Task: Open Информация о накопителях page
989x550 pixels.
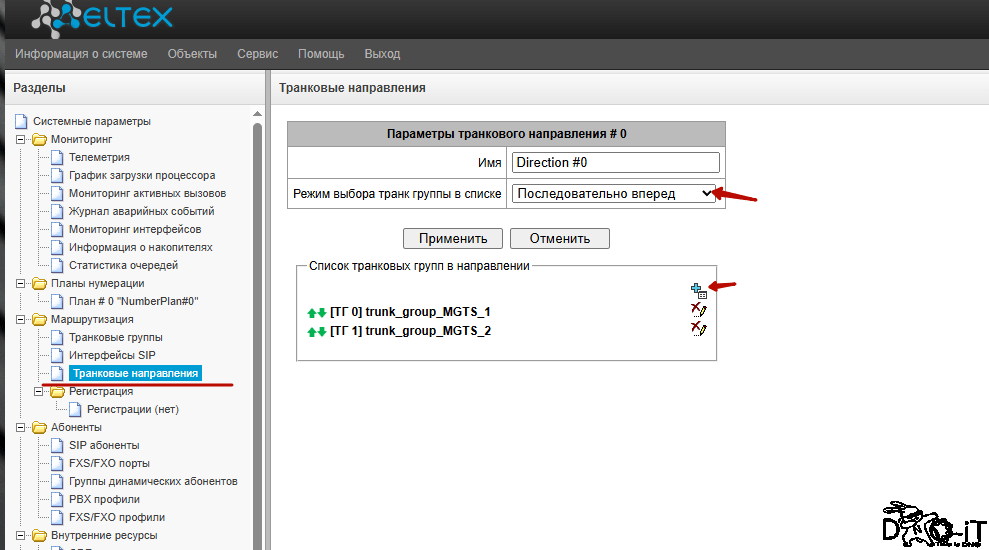Action: point(141,247)
